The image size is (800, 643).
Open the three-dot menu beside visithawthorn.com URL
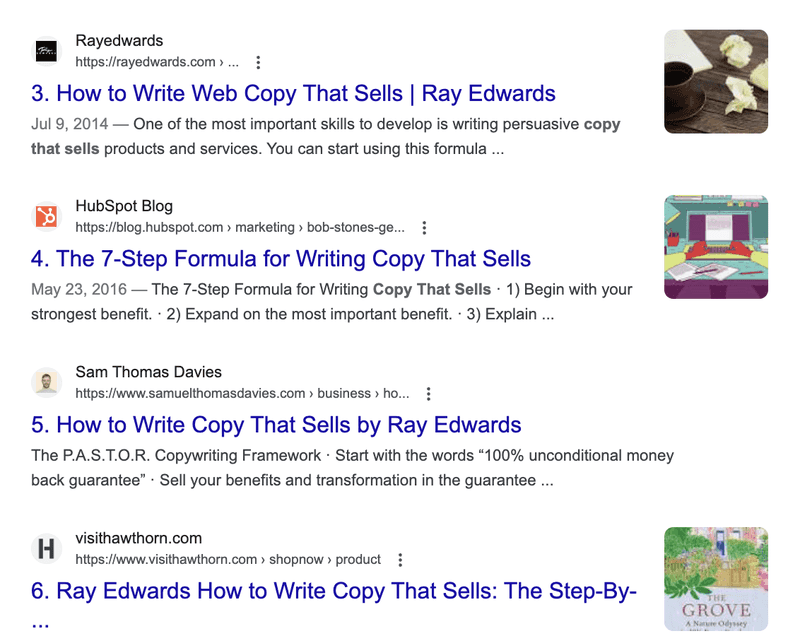pyautogui.click(x=401, y=560)
